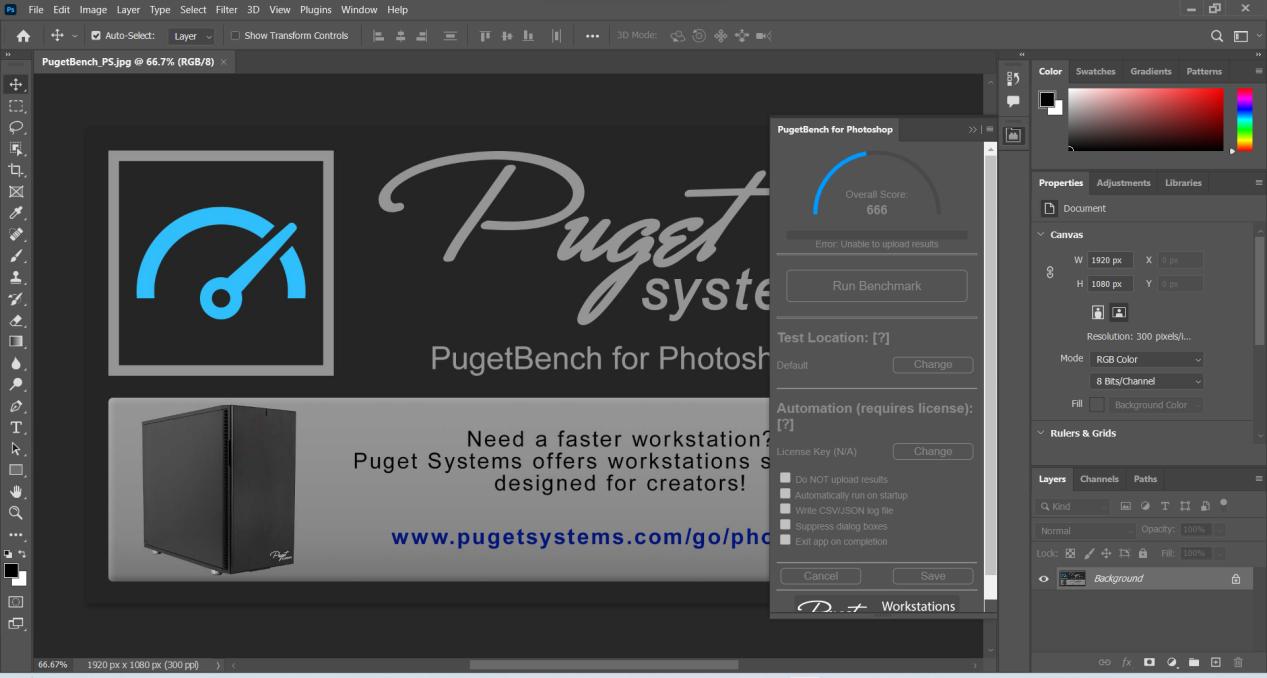Enable Show Transform Controls checkbox
The image size is (1267, 678).
pos(235,36)
